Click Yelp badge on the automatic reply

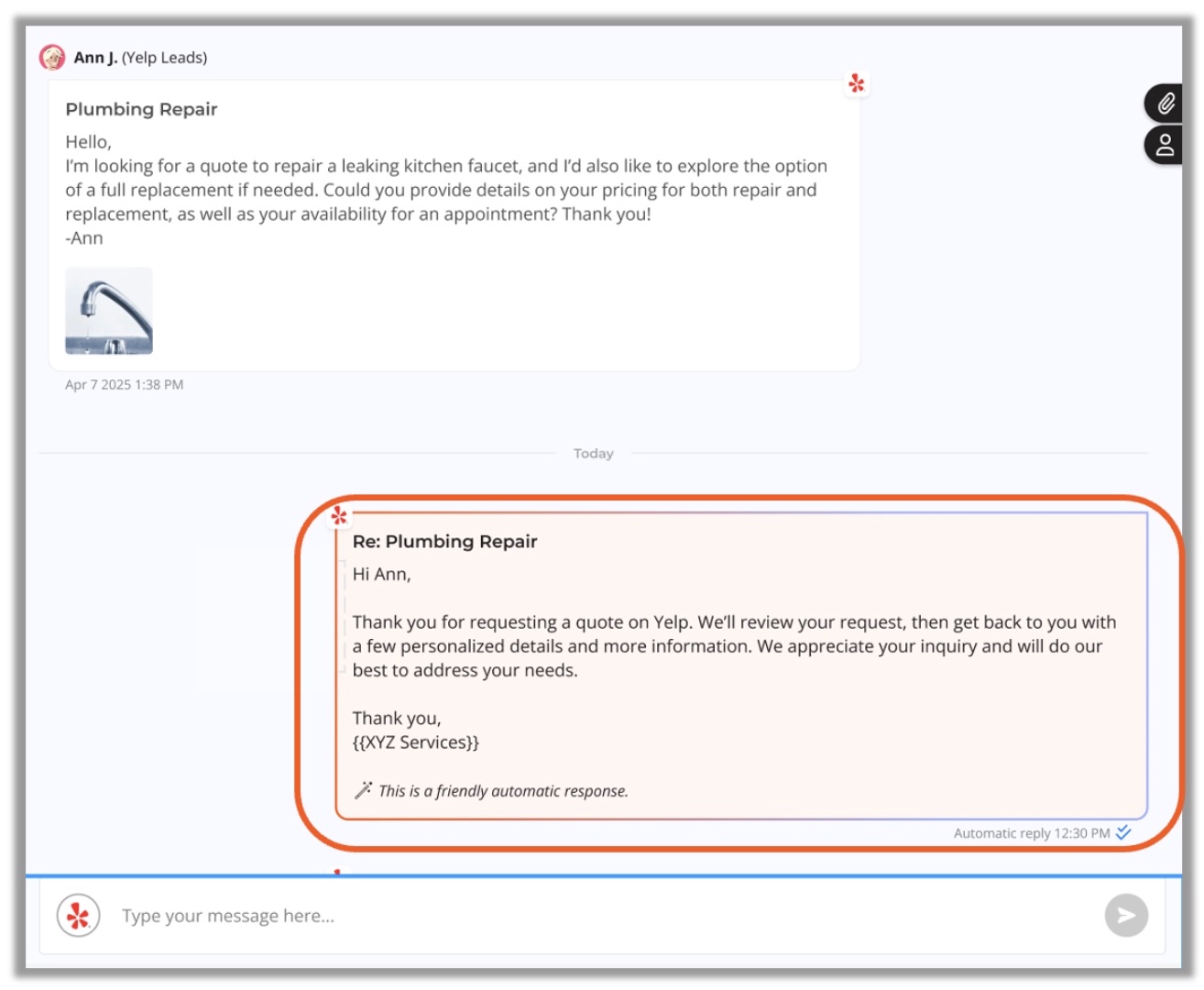point(339,516)
